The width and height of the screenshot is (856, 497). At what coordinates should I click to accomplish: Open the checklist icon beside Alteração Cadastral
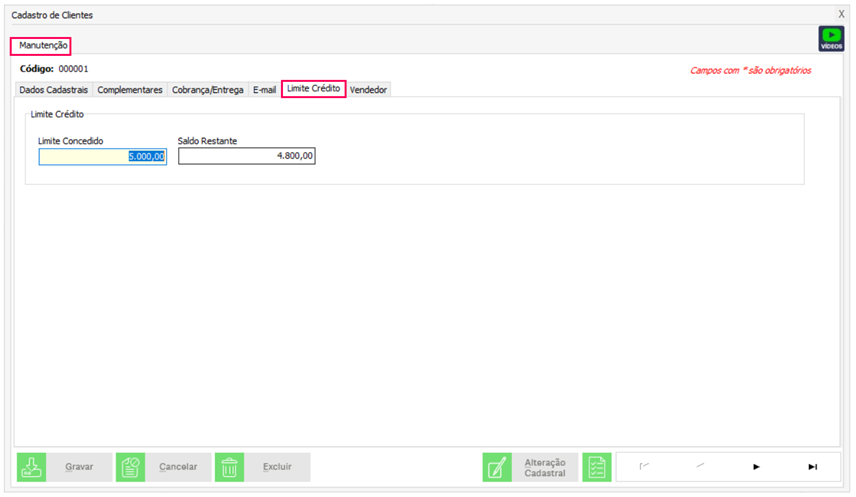(597, 467)
